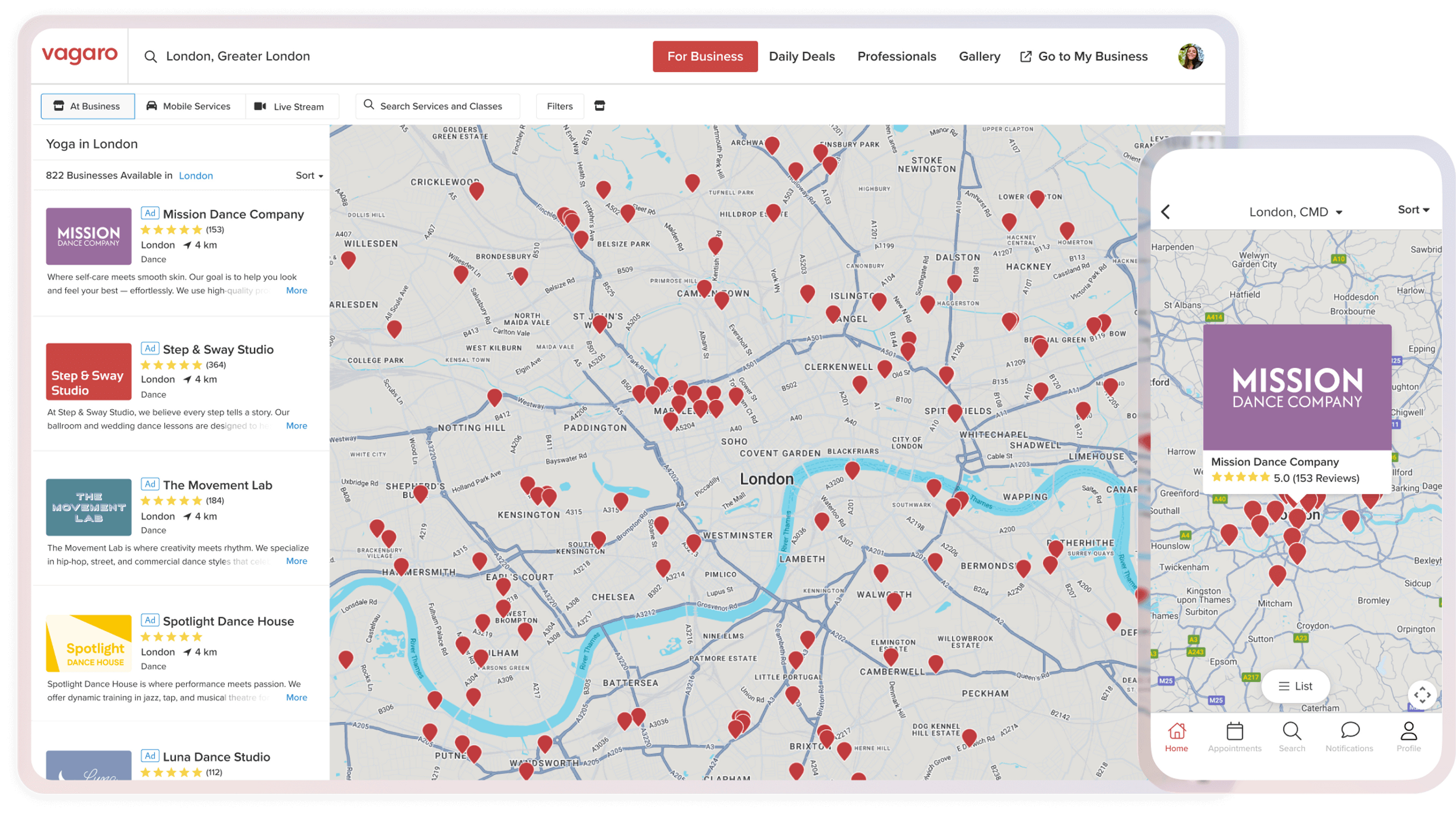Viewport: 1456px width, 814px height.
Task: Click the Ad badge on The Movement Lab
Action: coord(150,484)
